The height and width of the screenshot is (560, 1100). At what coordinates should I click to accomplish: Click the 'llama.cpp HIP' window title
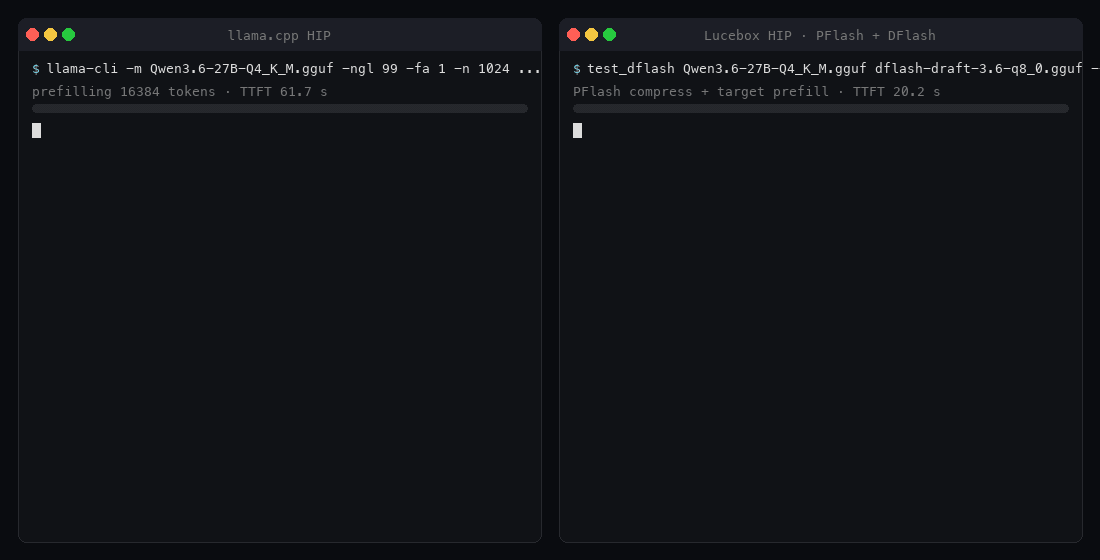(279, 35)
